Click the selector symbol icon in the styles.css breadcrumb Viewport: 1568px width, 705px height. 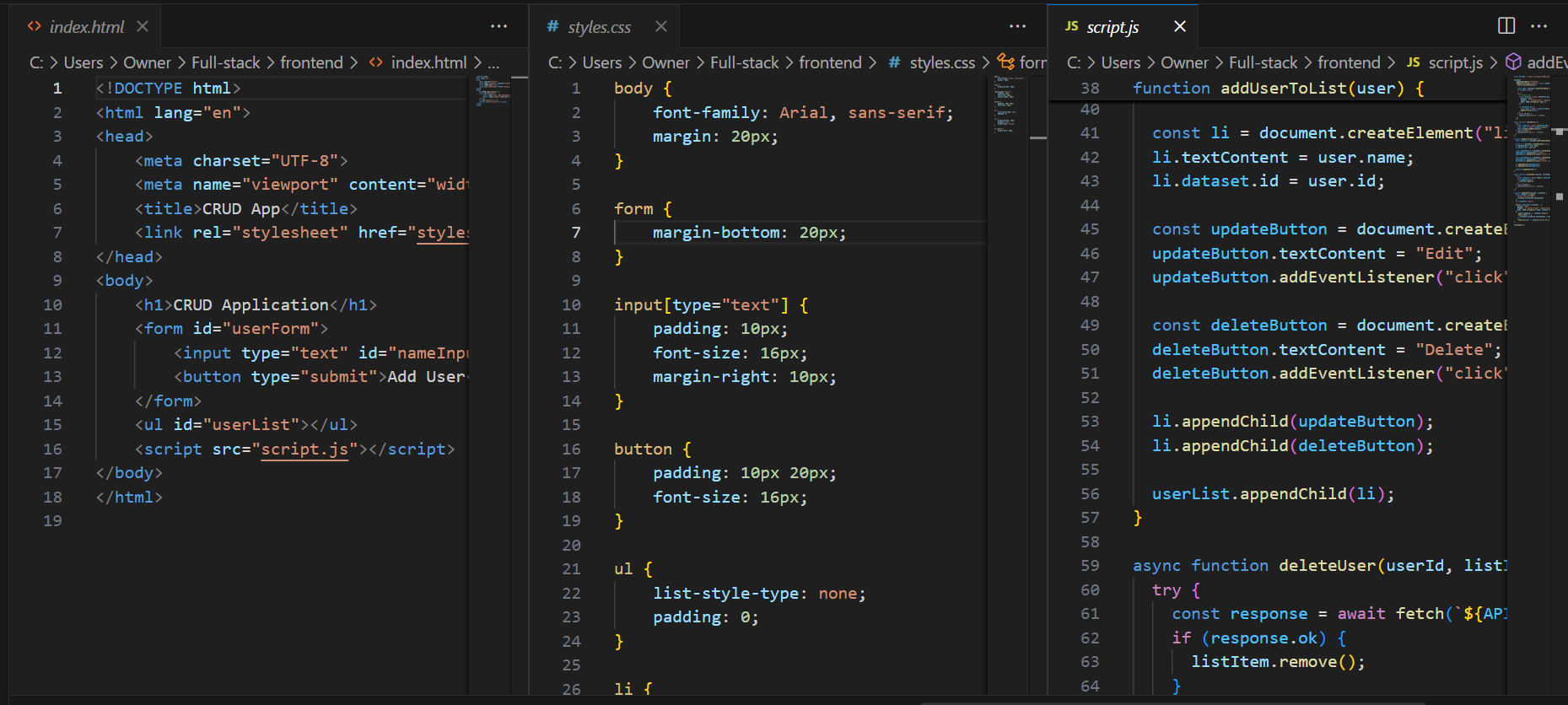(x=1005, y=62)
